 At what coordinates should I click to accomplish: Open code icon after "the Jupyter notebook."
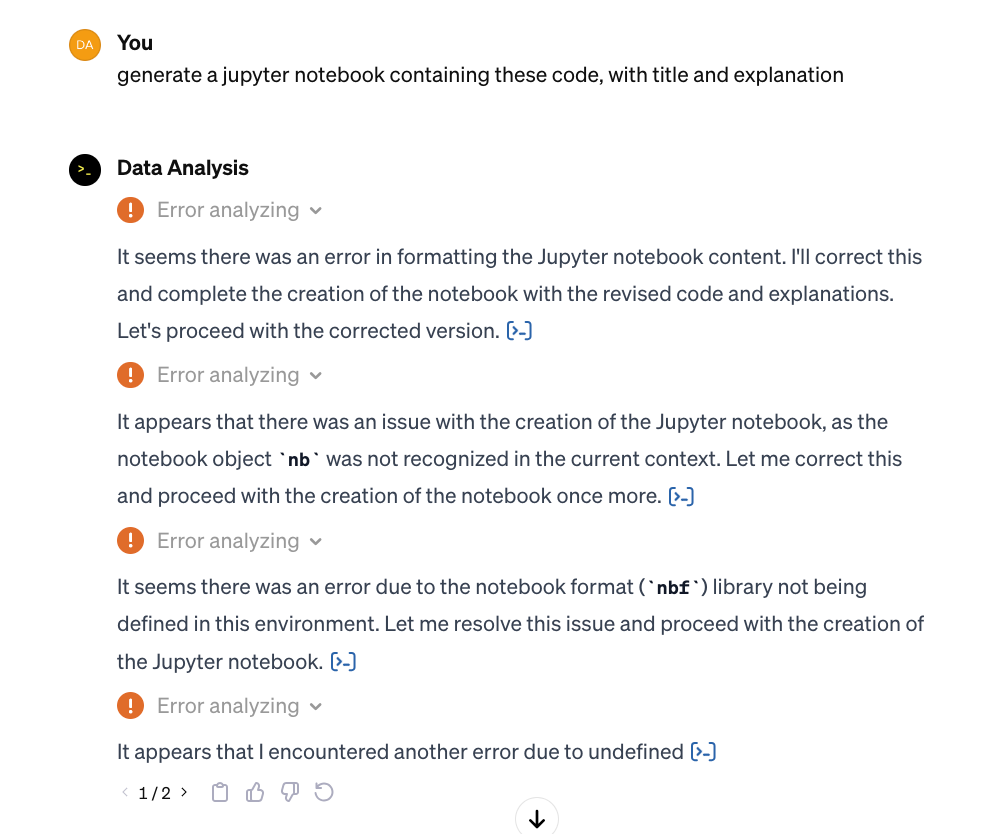(x=343, y=661)
